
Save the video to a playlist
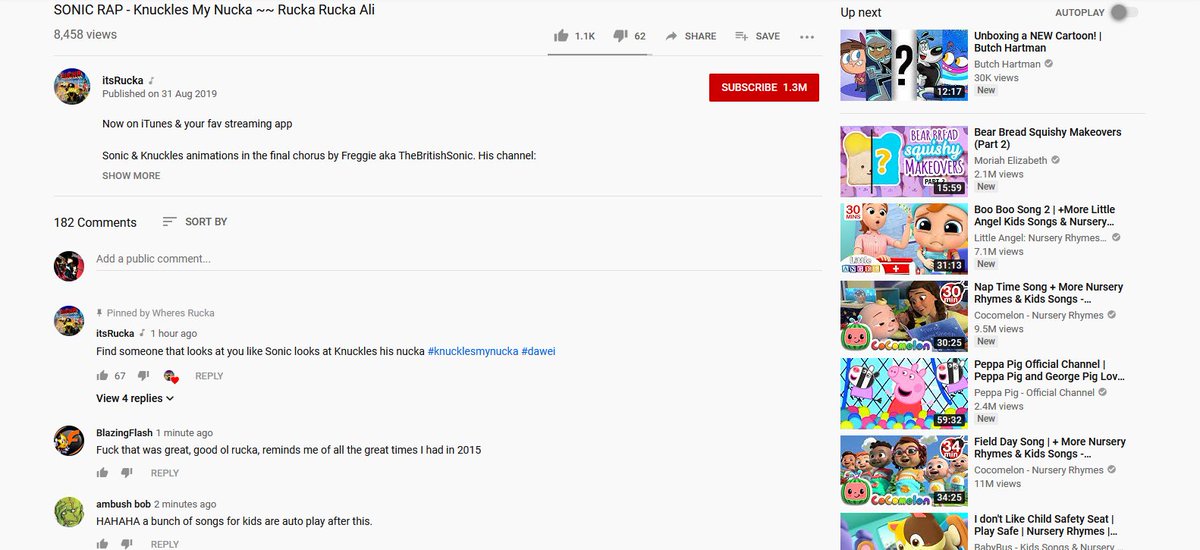[757, 36]
